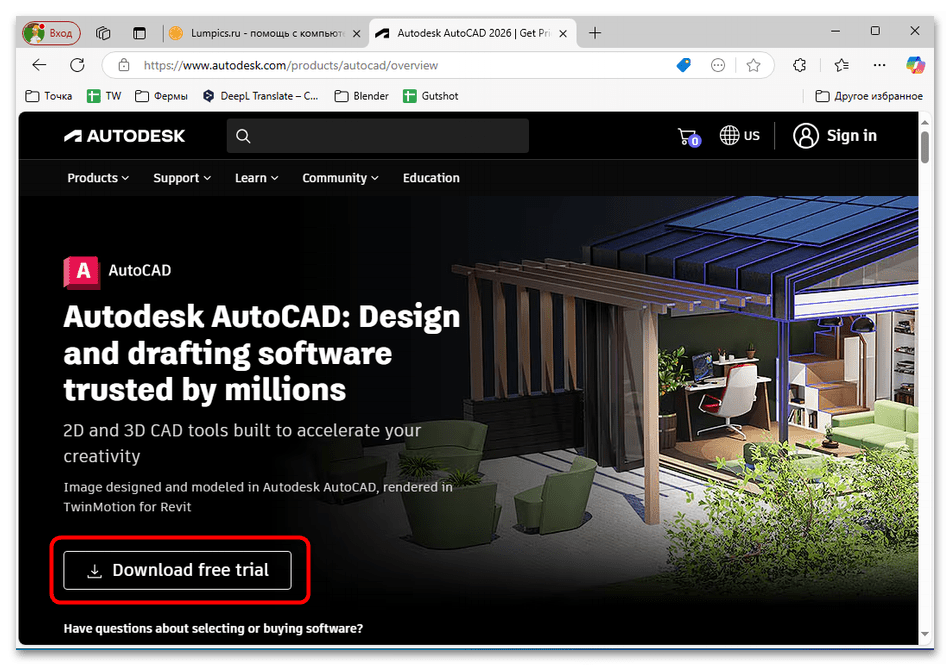Image resolution: width=950 pixels, height=666 pixels.
Task: Reload the Autodesk page
Action: click(x=77, y=65)
